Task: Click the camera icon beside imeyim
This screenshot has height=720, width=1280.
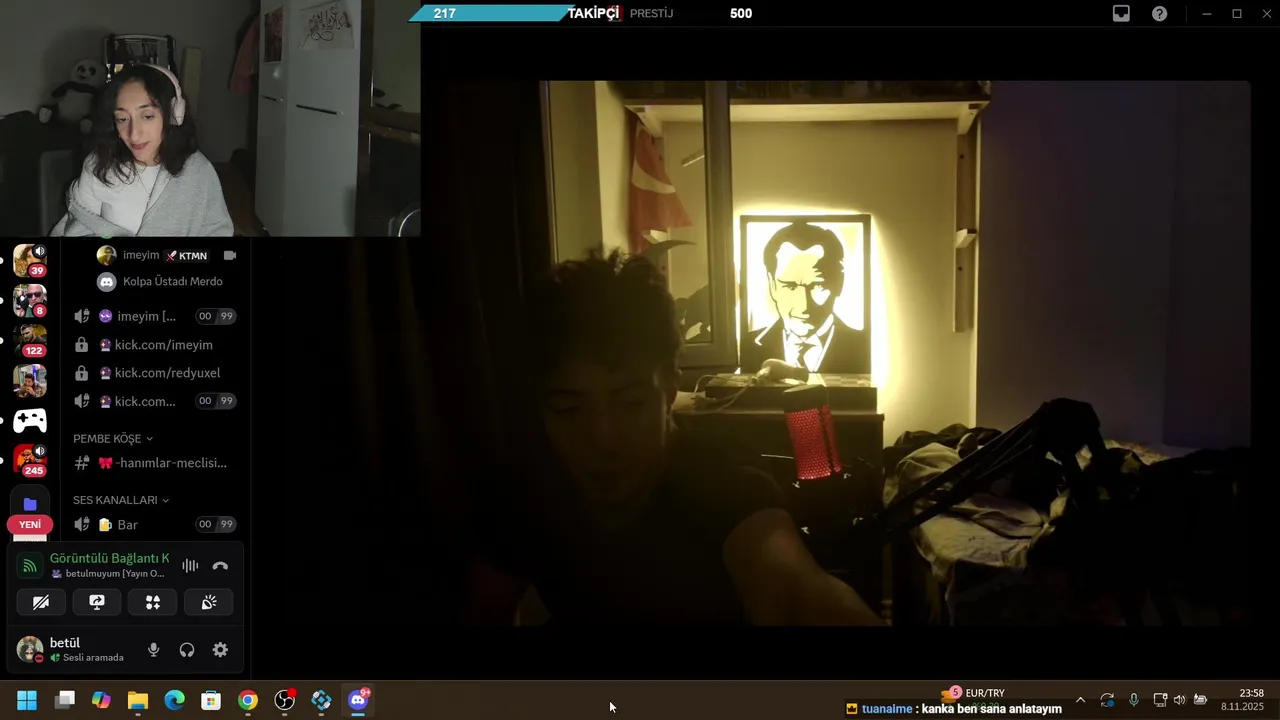Action: coord(229,255)
